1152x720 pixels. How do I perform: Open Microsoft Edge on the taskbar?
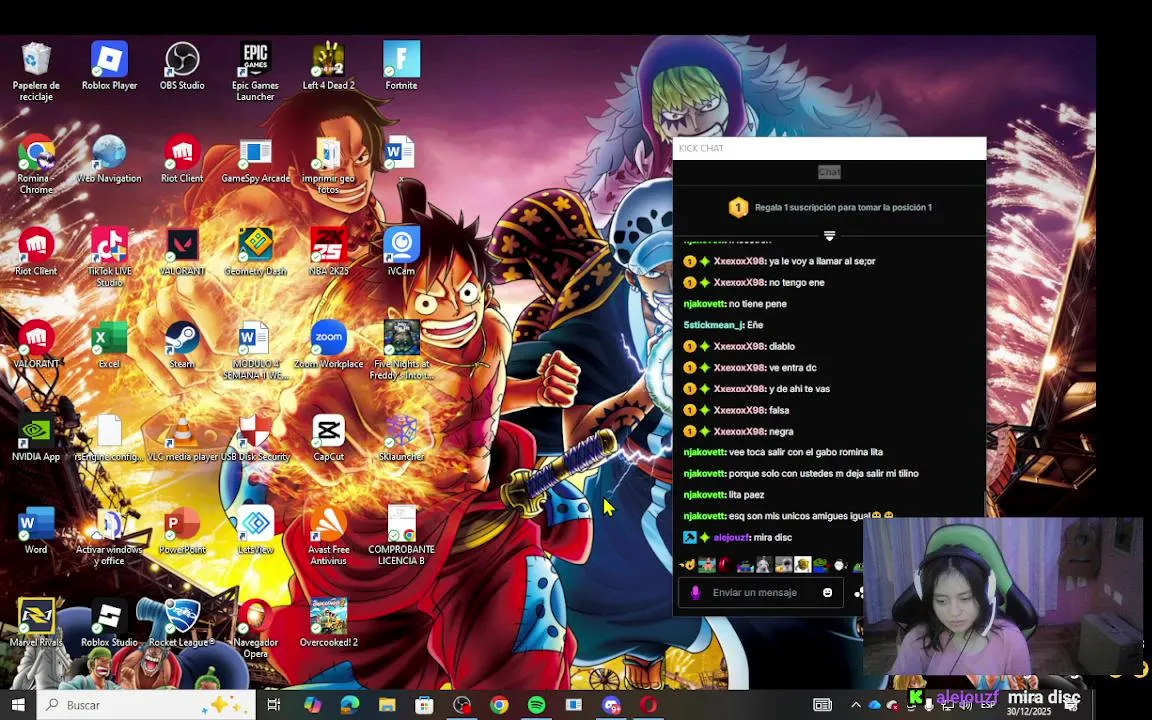[350, 705]
